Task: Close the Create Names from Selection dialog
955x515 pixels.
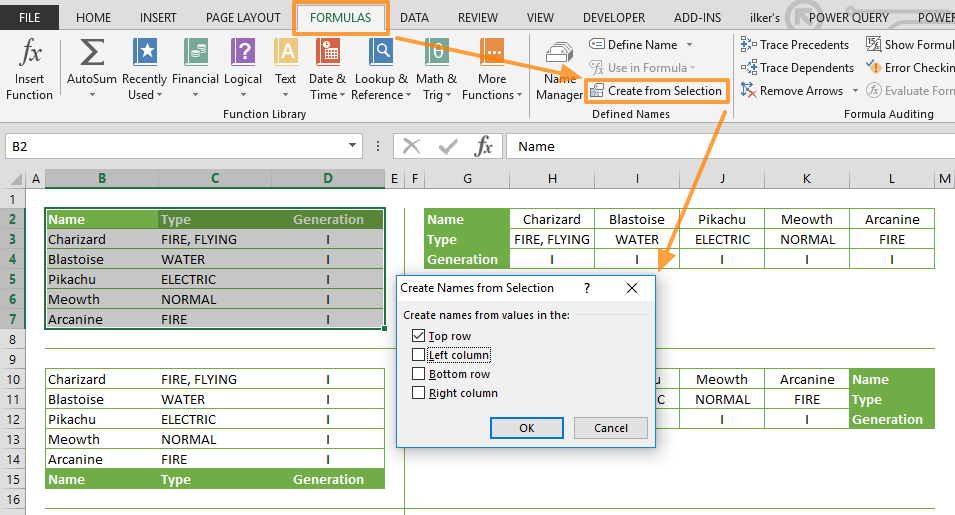Action: (632, 288)
